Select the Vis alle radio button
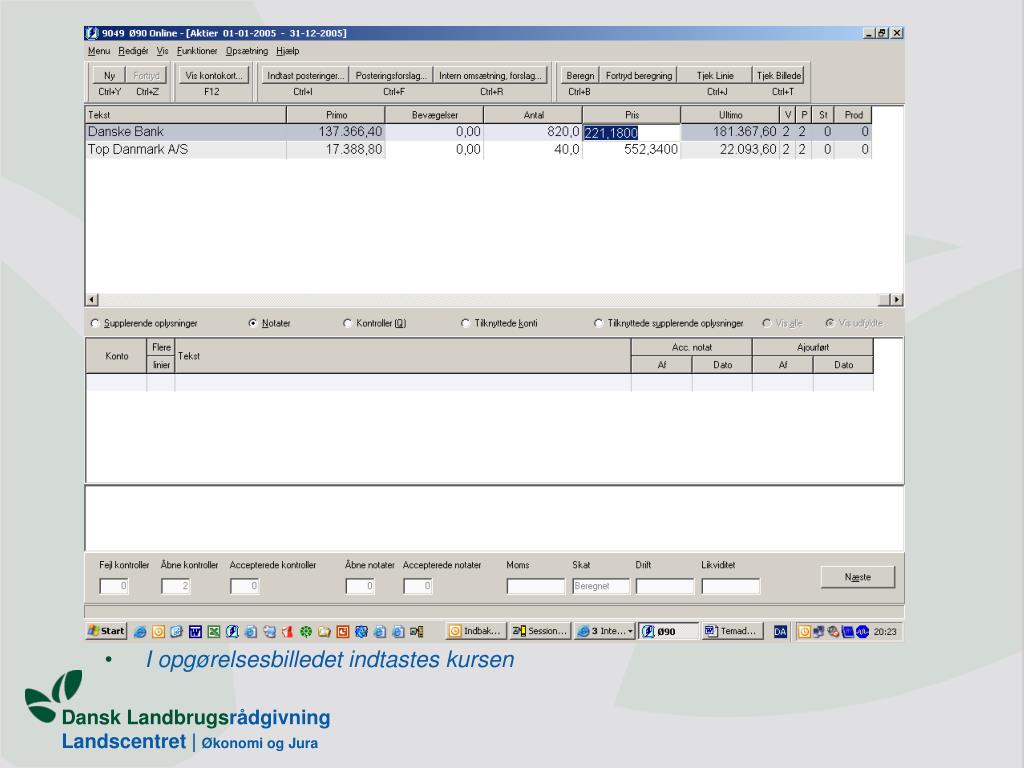Screen dimensions: 1024x768 tap(767, 323)
